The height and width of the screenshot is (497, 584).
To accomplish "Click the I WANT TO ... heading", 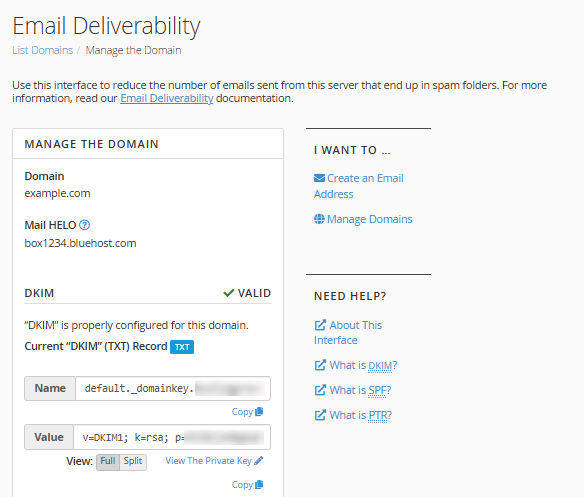I will [x=352, y=150].
